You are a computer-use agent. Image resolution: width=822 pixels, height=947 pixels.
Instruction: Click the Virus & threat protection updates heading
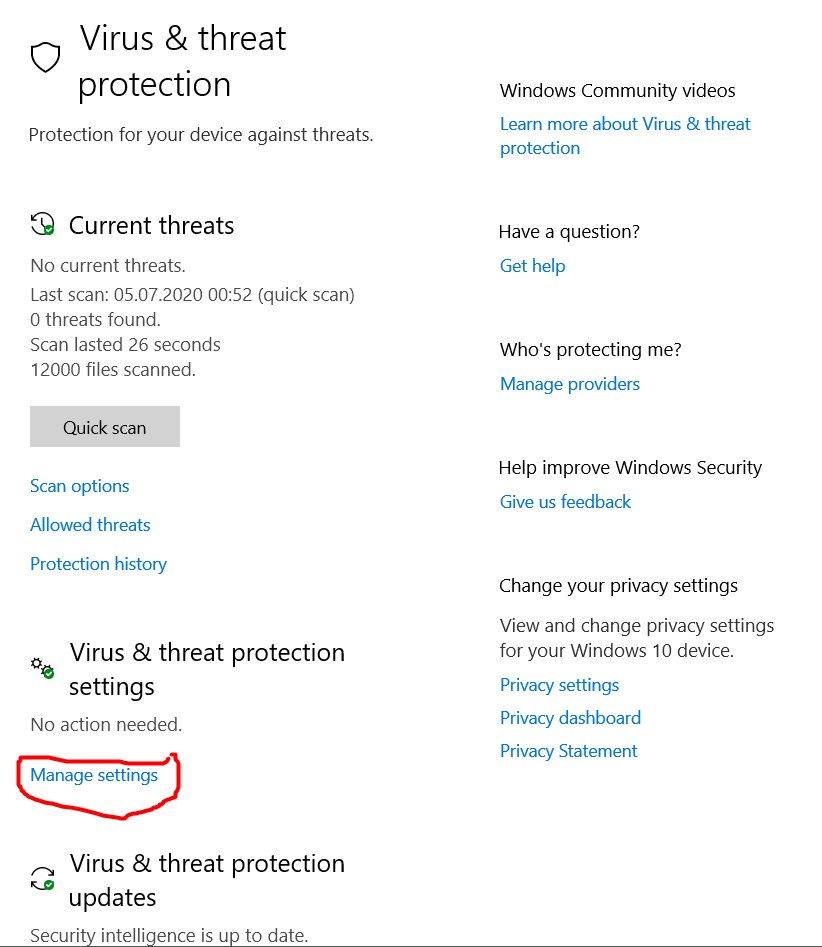click(x=207, y=880)
